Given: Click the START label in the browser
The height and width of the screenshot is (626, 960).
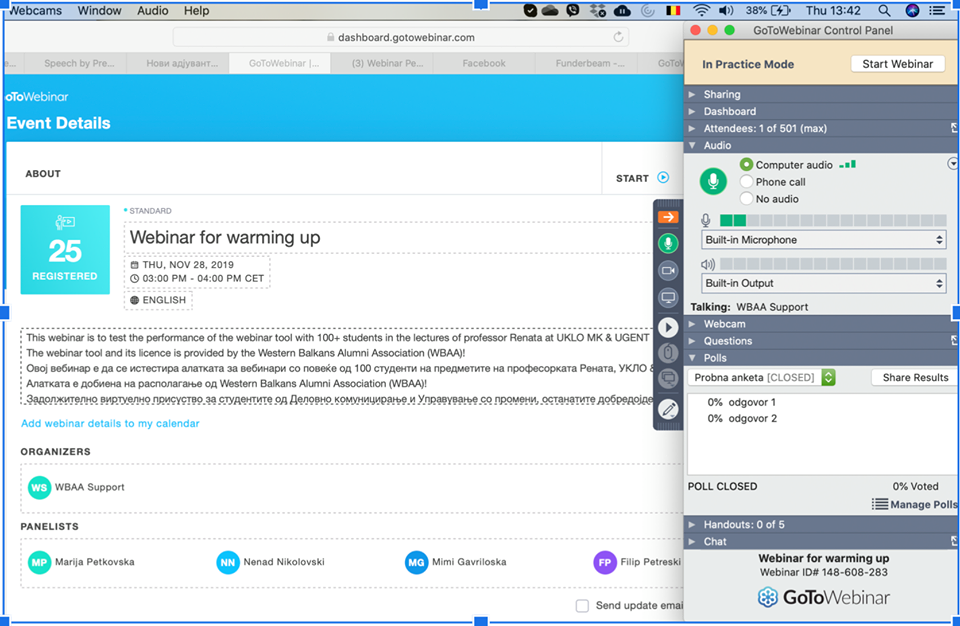Looking at the screenshot, I should (x=632, y=178).
